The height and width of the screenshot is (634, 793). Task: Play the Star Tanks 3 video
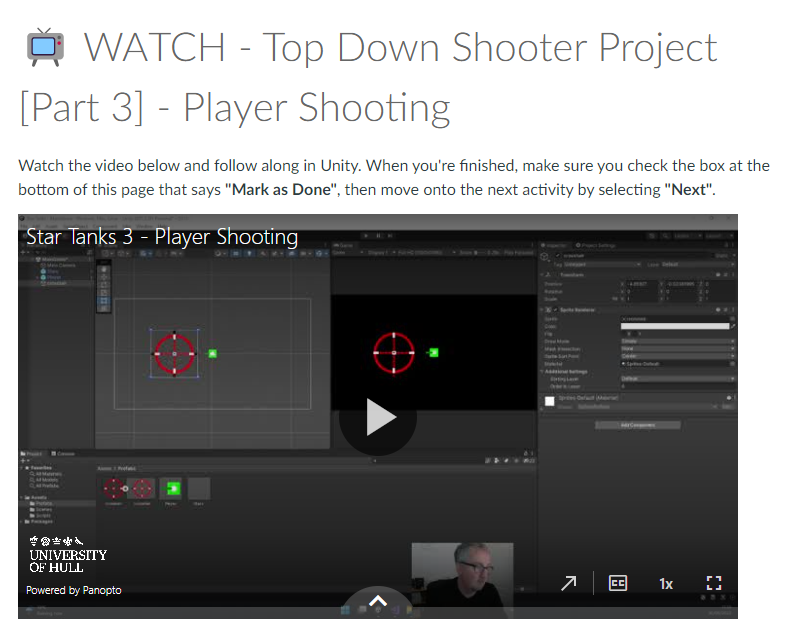coord(378,416)
